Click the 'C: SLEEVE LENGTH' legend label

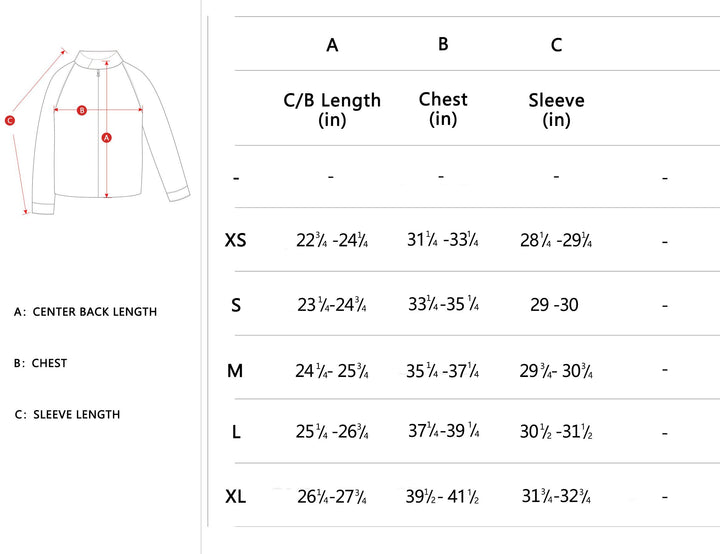tap(67, 414)
